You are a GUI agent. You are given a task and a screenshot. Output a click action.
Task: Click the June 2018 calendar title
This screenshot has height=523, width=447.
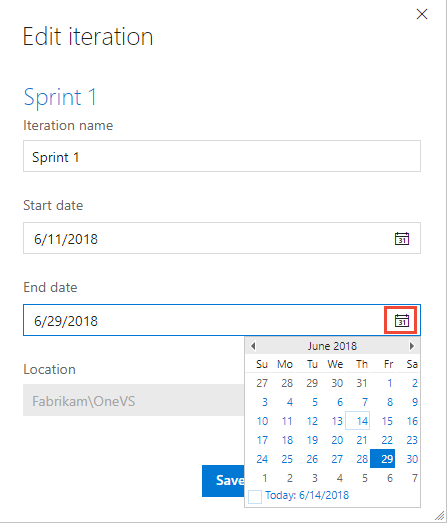[x=332, y=346]
